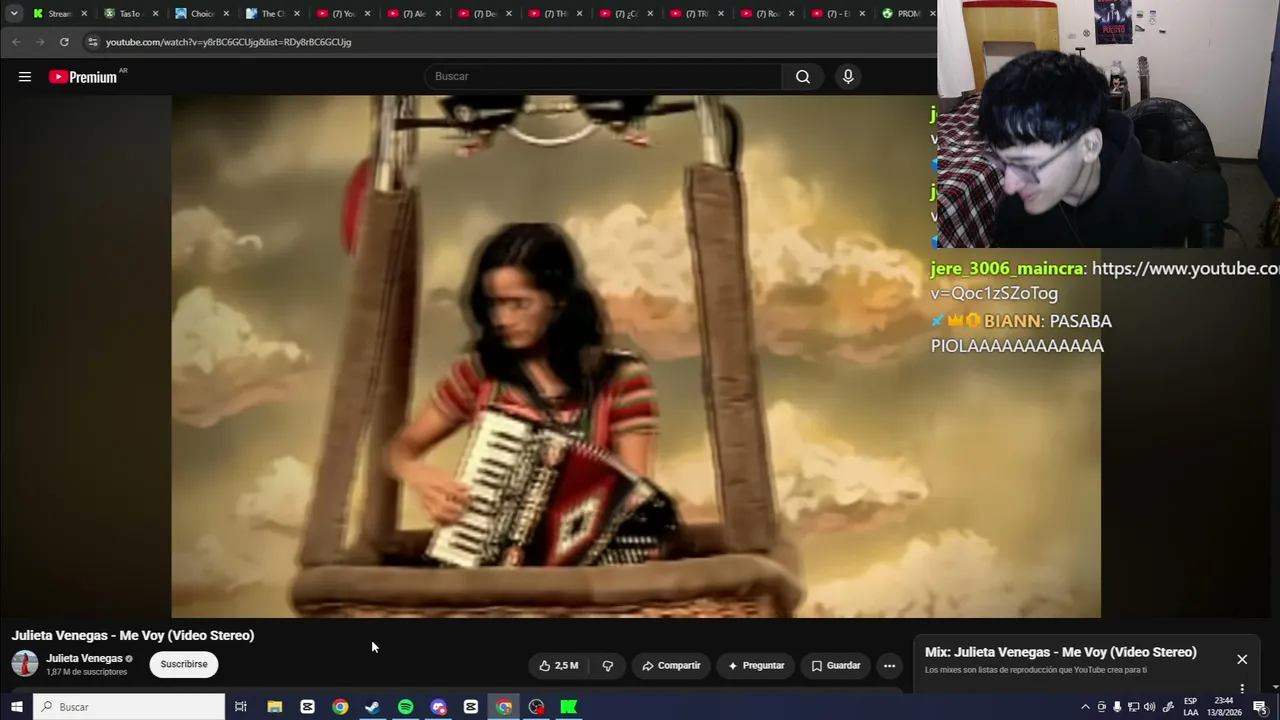Image resolution: width=1280 pixels, height=720 pixels.
Task: Click the microphone tray icon
Action: click(1117, 707)
